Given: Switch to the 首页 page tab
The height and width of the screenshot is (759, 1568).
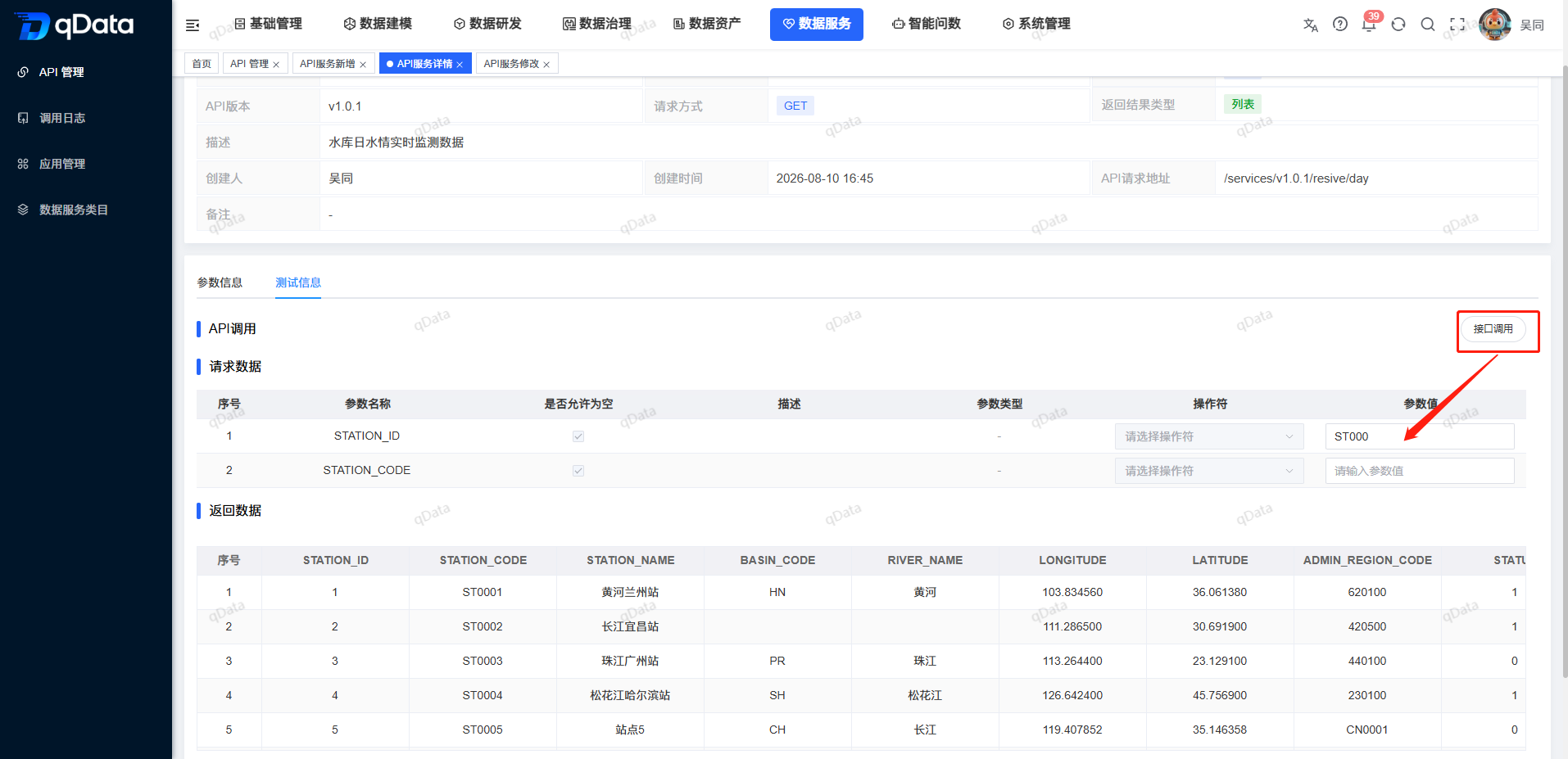Looking at the screenshot, I should pos(202,64).
